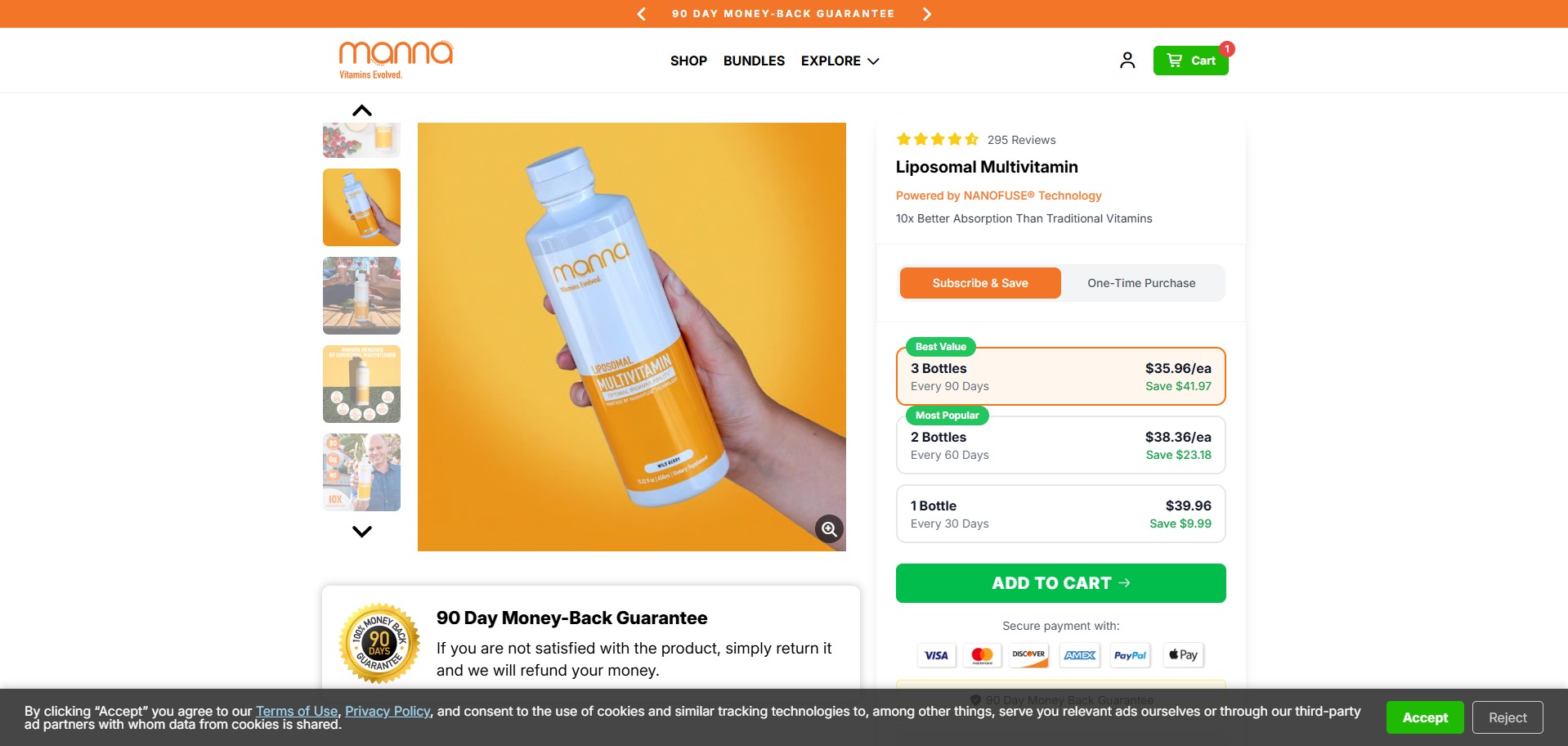Go to previous announcement banner arrow
Screen dimensions: 1568x746
pyautogui.click(x=642, y=14)
